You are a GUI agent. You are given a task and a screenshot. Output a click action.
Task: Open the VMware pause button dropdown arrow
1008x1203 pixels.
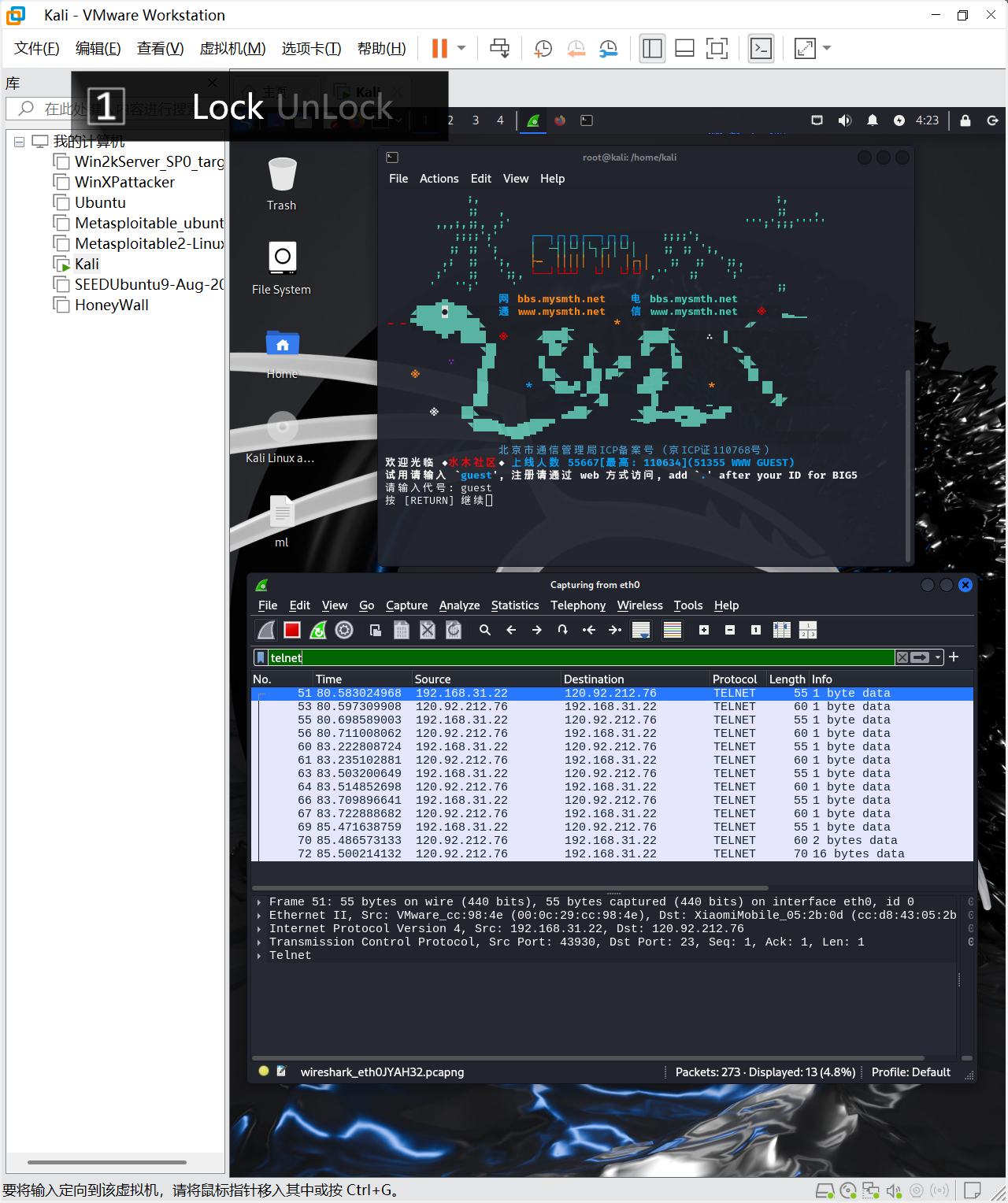(461, 48)
